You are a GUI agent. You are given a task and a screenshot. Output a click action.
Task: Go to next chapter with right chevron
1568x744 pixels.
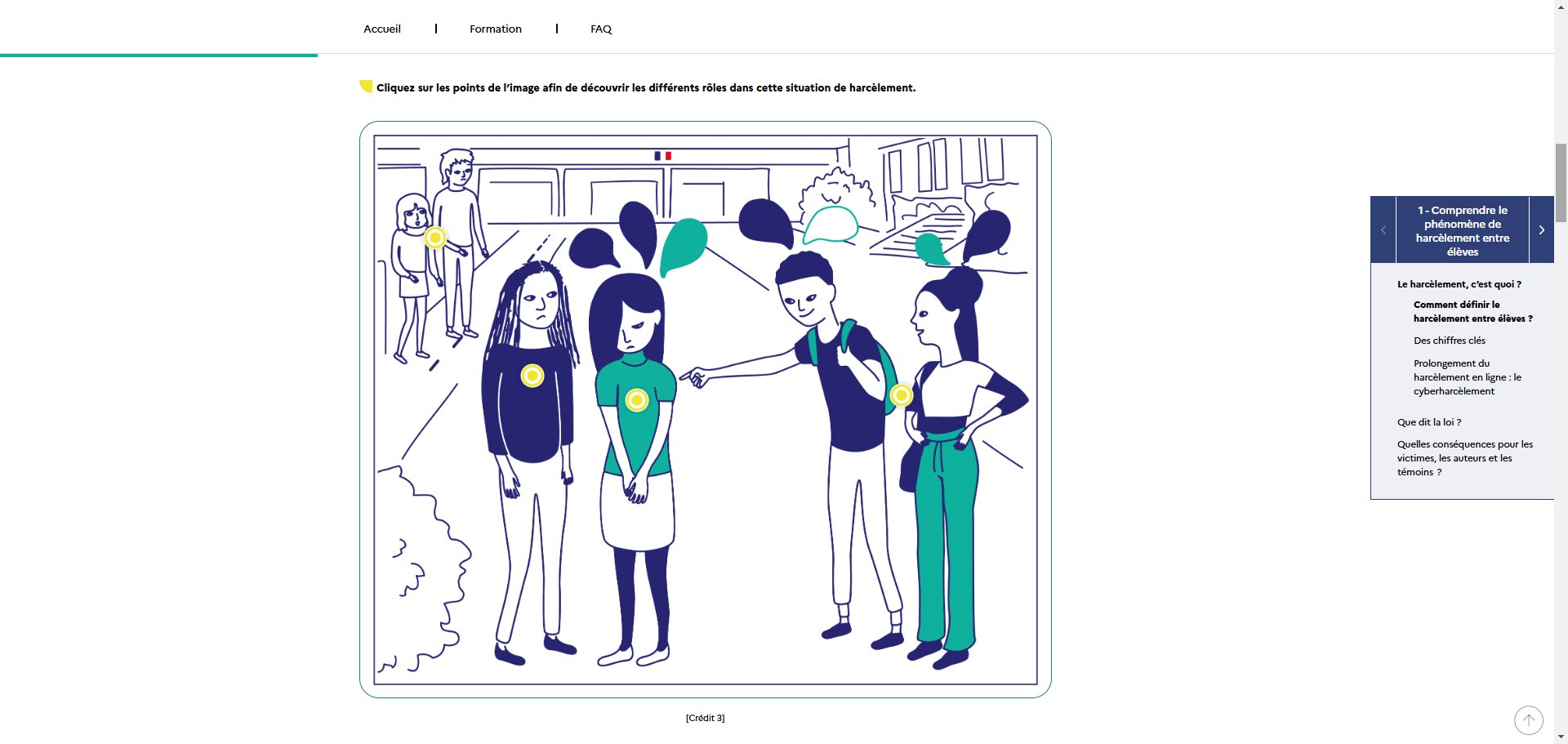click(x=1541, y=230)
